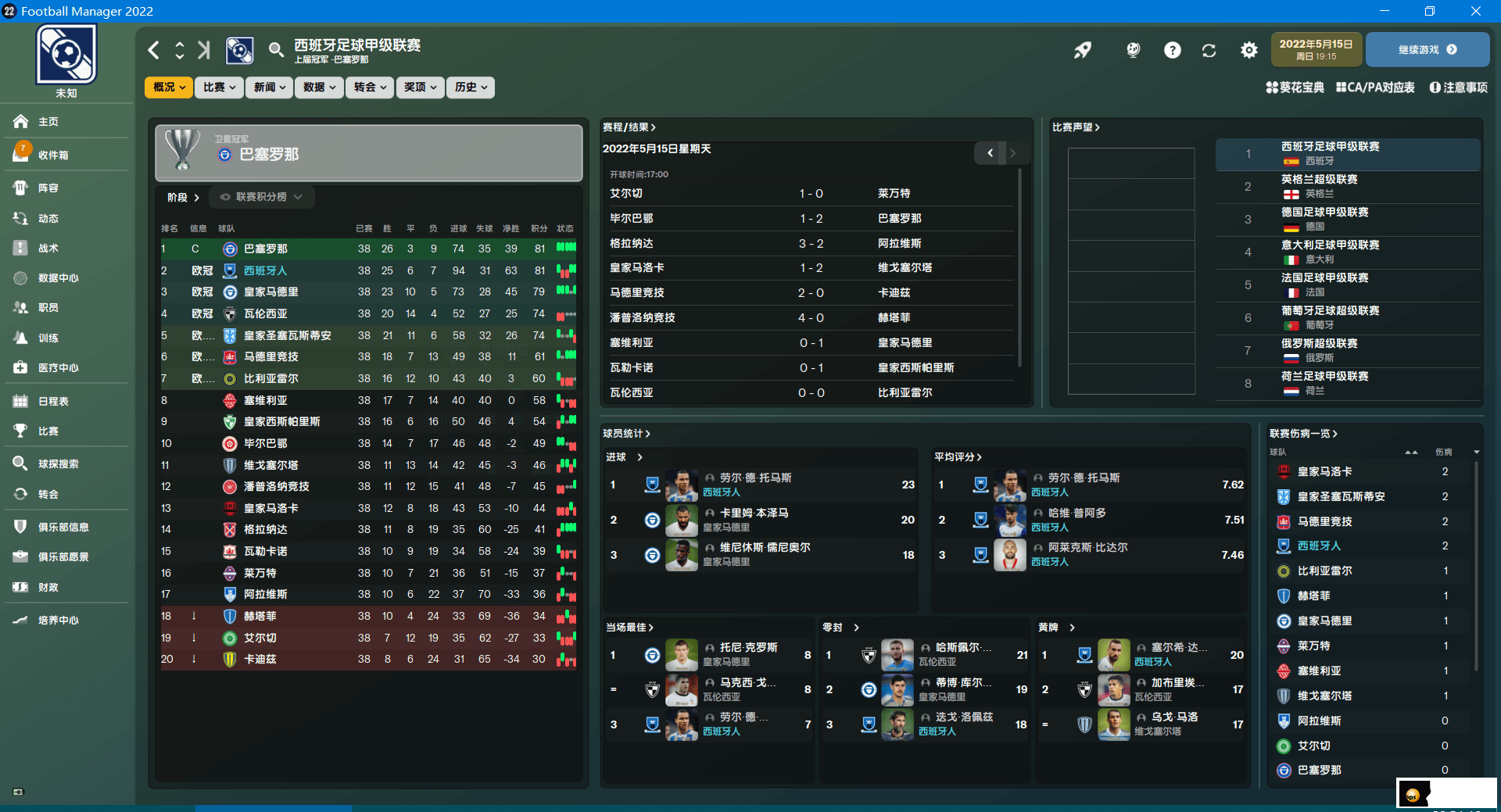Select 皇家马德里 in league table
The height and width of the screenshot is (812, 1501).
click(x=368, y=292)
